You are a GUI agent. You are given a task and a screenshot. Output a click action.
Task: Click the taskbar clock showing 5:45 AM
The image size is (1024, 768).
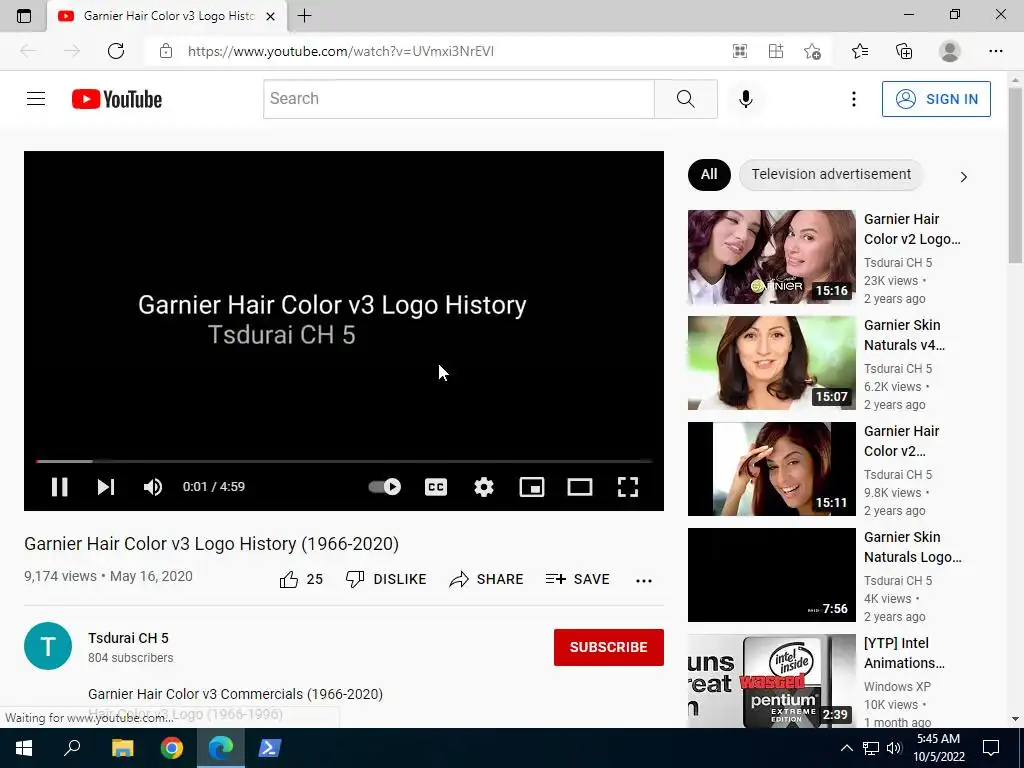point(938,748)
